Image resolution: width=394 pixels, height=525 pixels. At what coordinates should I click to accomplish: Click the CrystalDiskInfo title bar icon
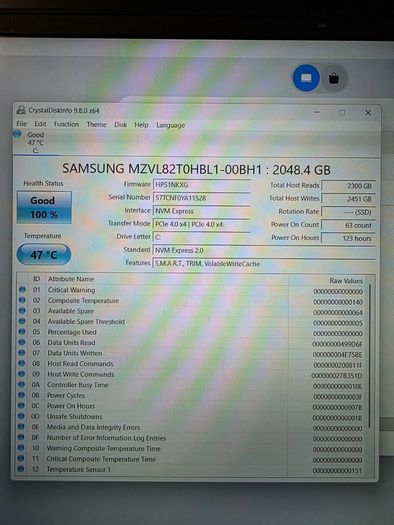pos(21,109)
